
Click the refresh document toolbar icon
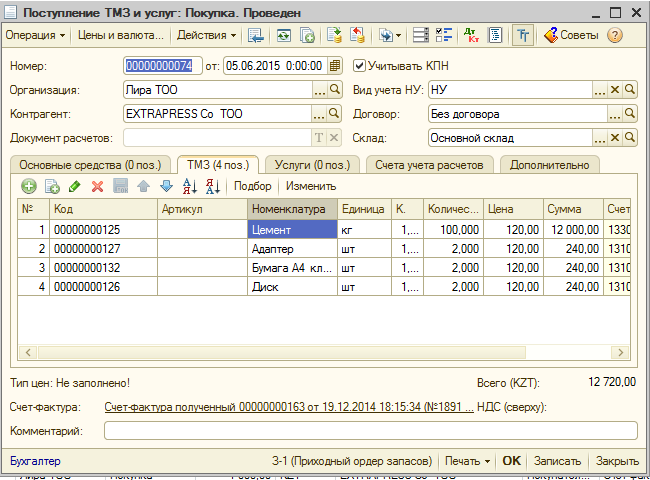284,35
